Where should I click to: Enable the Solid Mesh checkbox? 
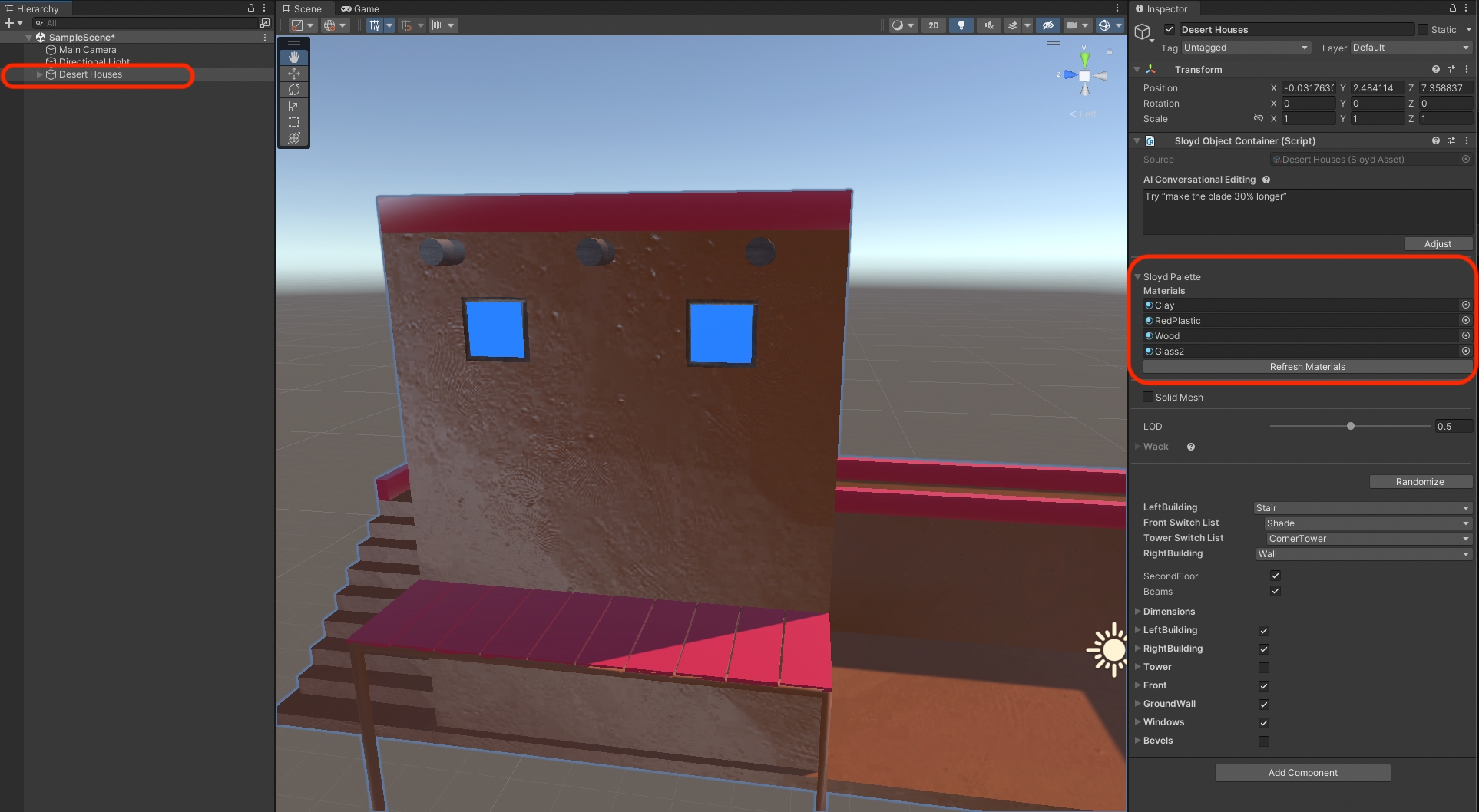1148,397
